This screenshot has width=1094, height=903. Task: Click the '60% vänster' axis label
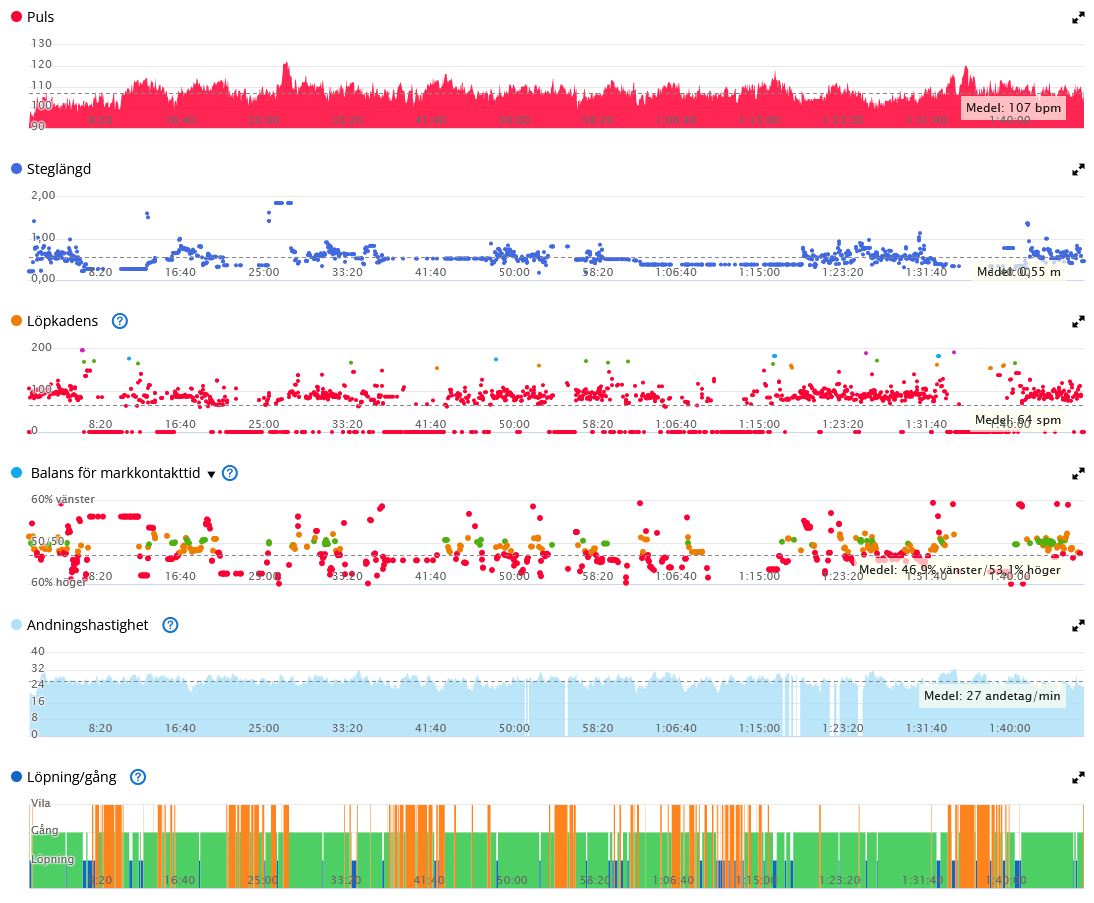(x=63, y=500)
